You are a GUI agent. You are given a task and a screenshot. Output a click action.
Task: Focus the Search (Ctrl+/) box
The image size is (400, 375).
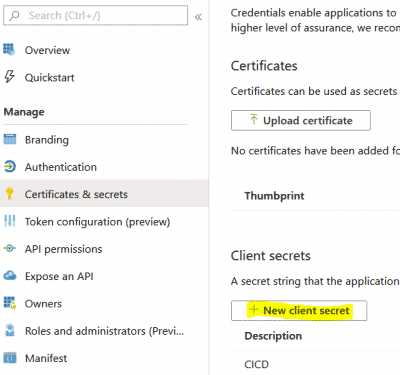click(95, 15)
